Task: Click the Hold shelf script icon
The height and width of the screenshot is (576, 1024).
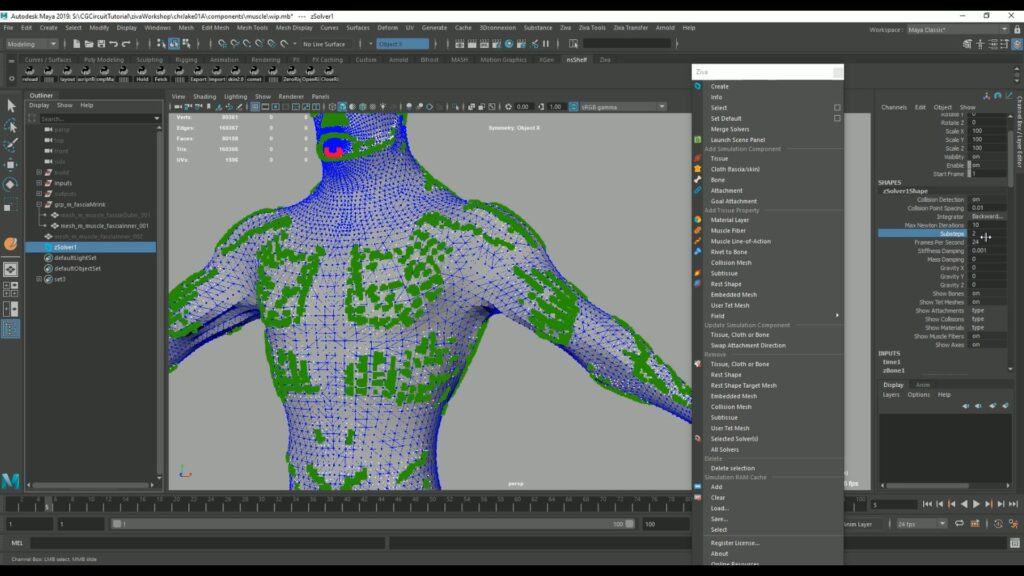Action: (x=142, y=73)
